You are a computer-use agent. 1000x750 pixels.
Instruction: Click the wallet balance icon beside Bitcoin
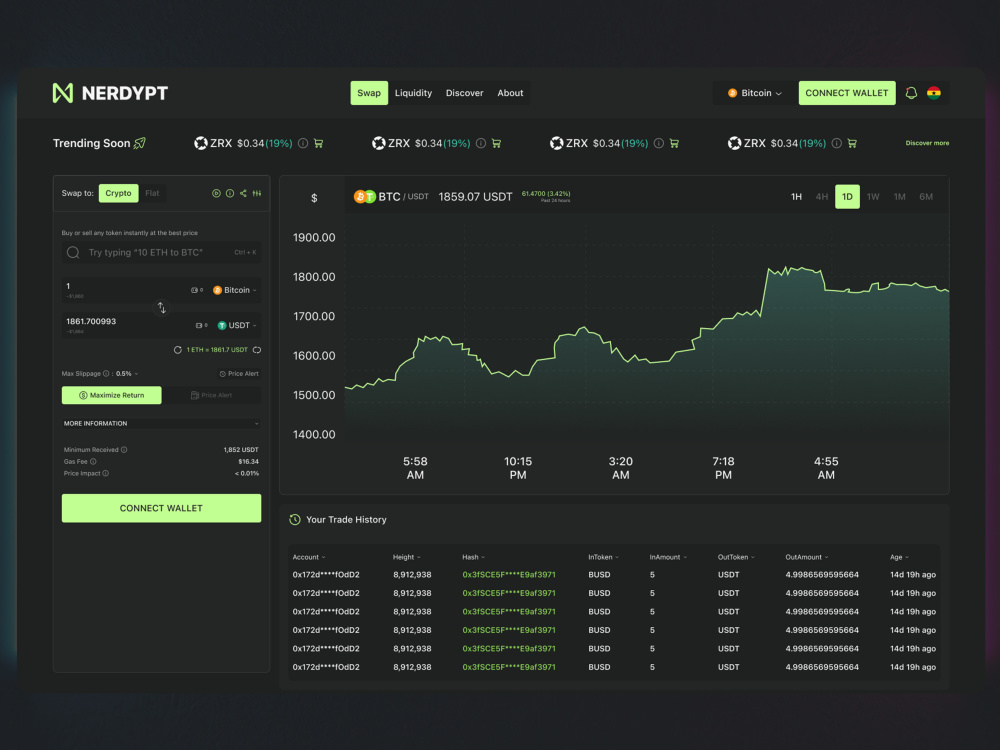195,290
